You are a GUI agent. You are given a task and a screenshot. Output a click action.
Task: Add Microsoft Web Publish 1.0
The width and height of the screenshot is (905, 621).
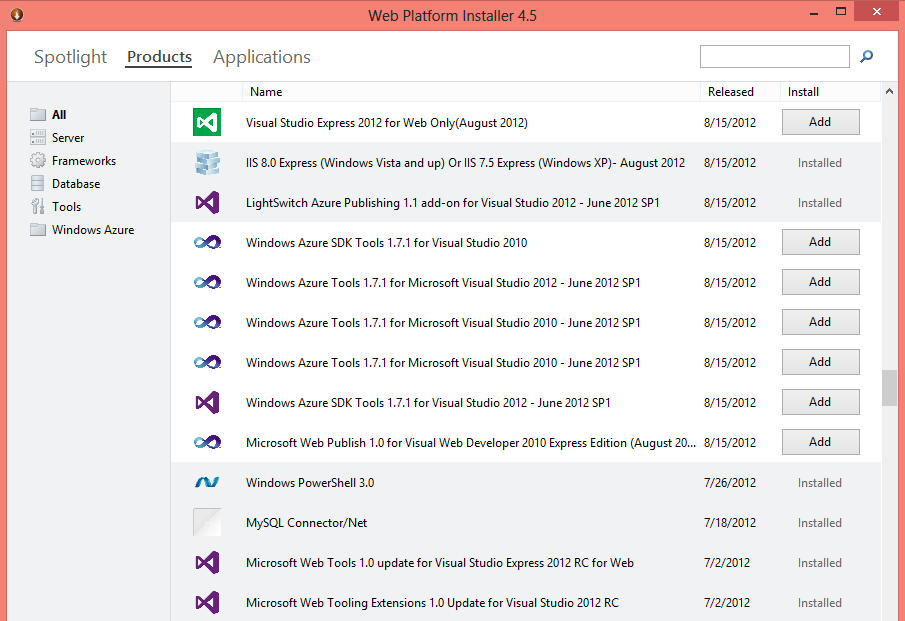(x=820, y=442)
